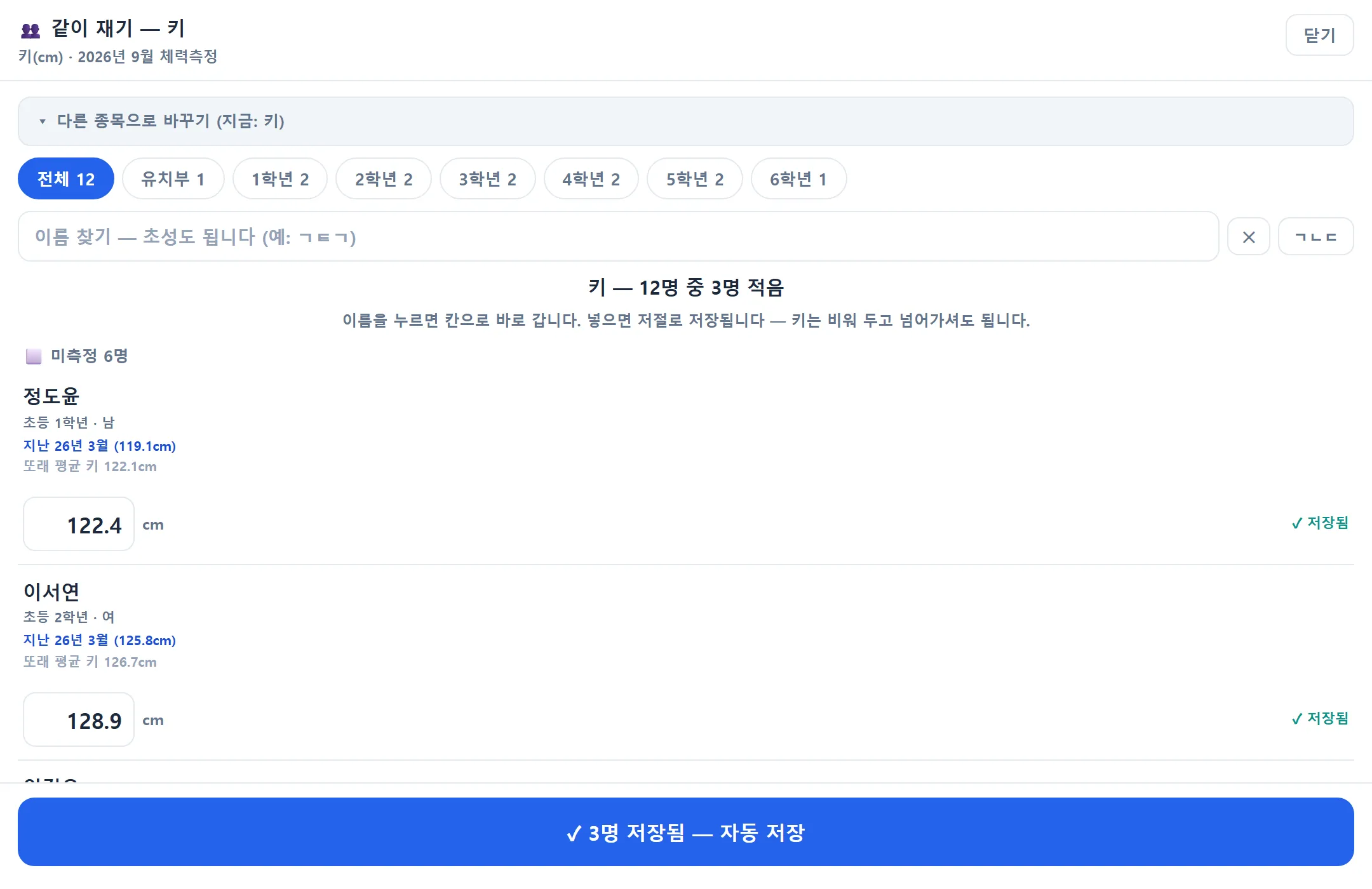The width and height of the screenshot is (1372, 889).
Task: Edit 정도윤 height field showing 122.4
Action: pyautogui.click(x=79, y=525)
